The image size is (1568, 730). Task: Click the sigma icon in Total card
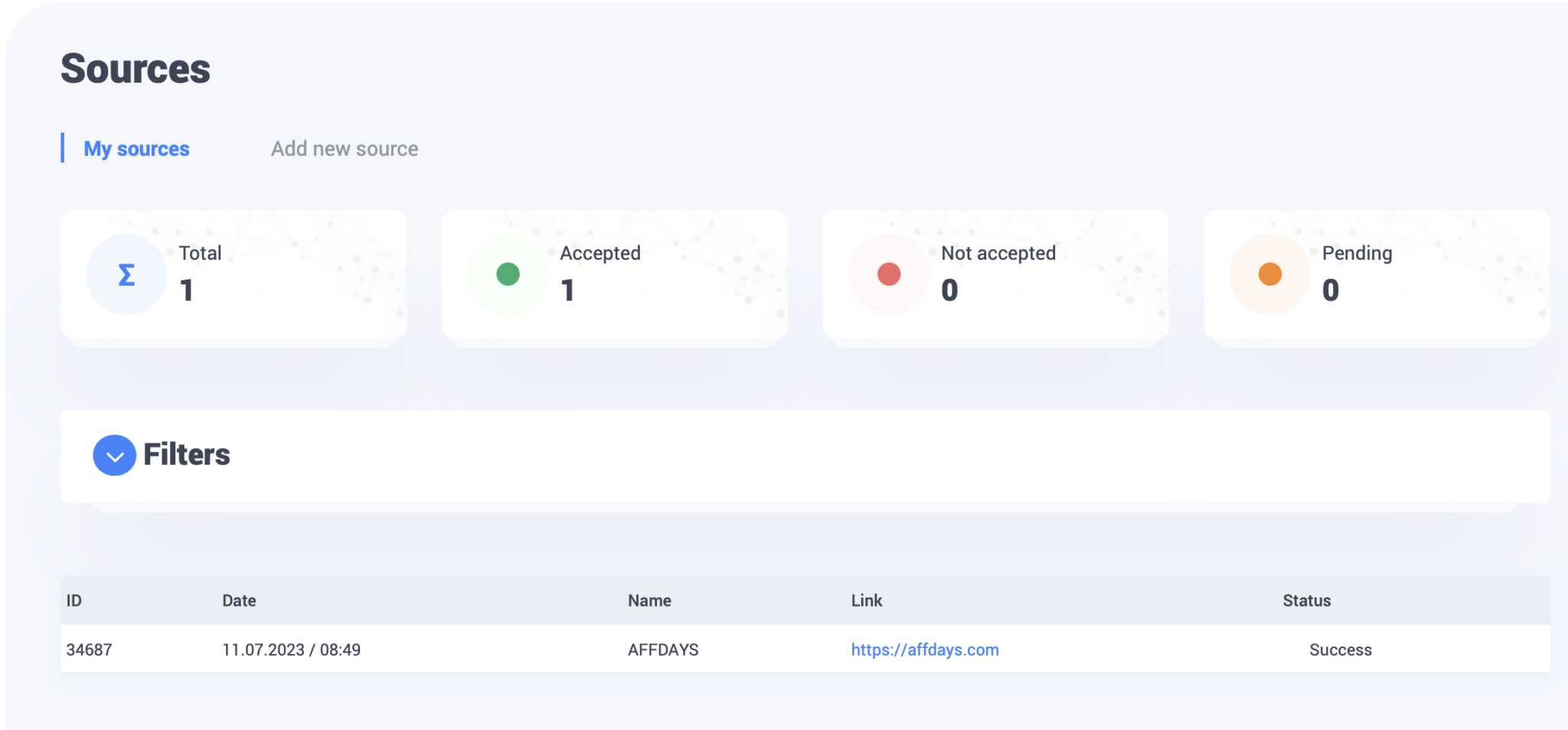click(x=126, y=275)
